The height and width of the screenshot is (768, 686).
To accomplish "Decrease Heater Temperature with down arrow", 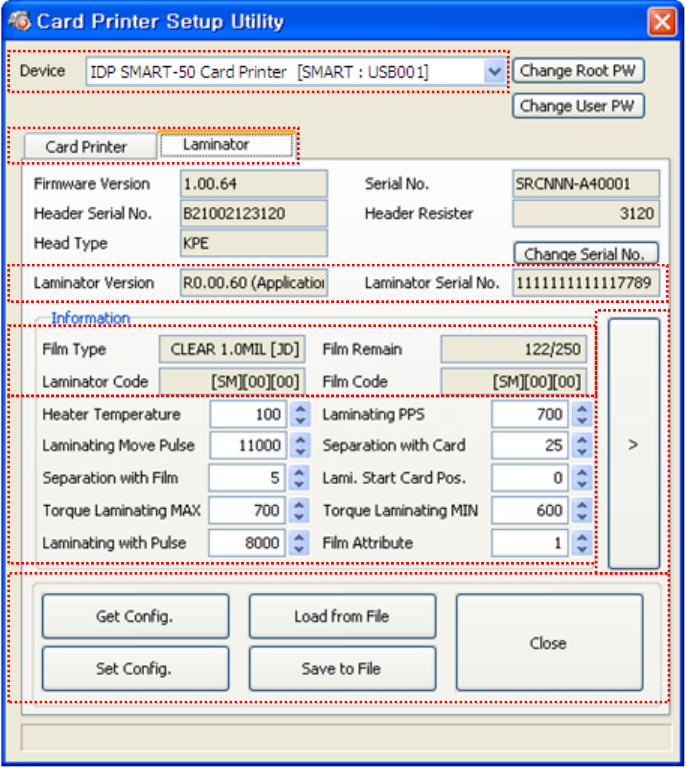I will coord(300,421).
